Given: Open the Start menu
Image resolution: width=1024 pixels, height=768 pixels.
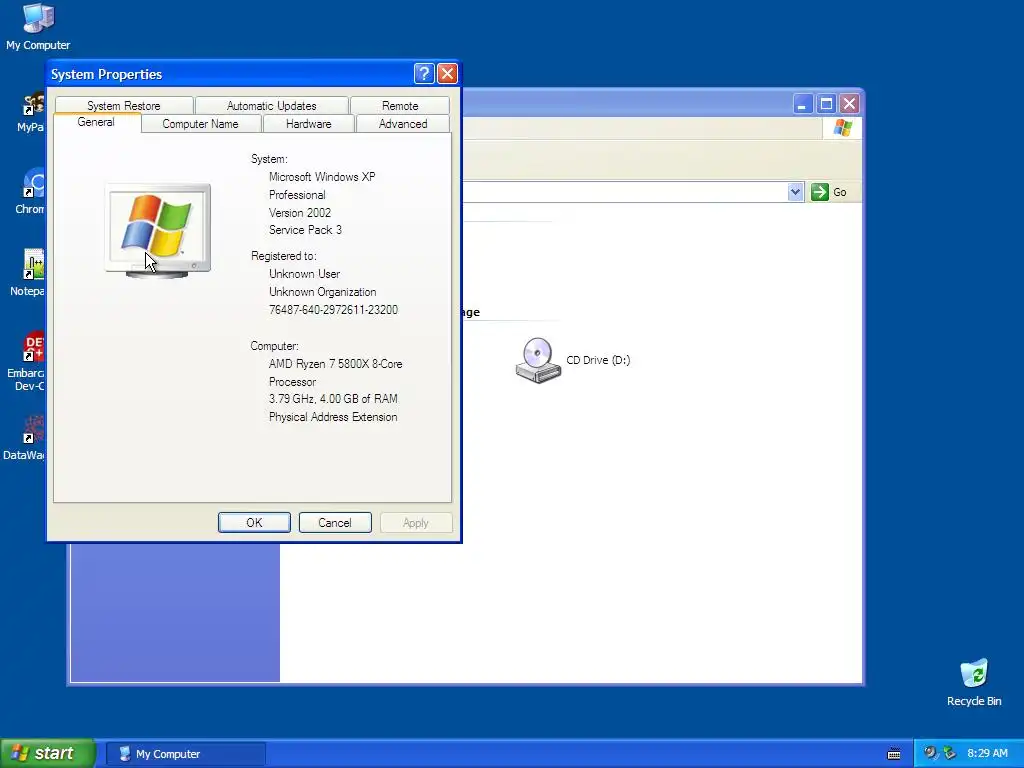Looking at the screenshot, I should click(x=48, y=753).
